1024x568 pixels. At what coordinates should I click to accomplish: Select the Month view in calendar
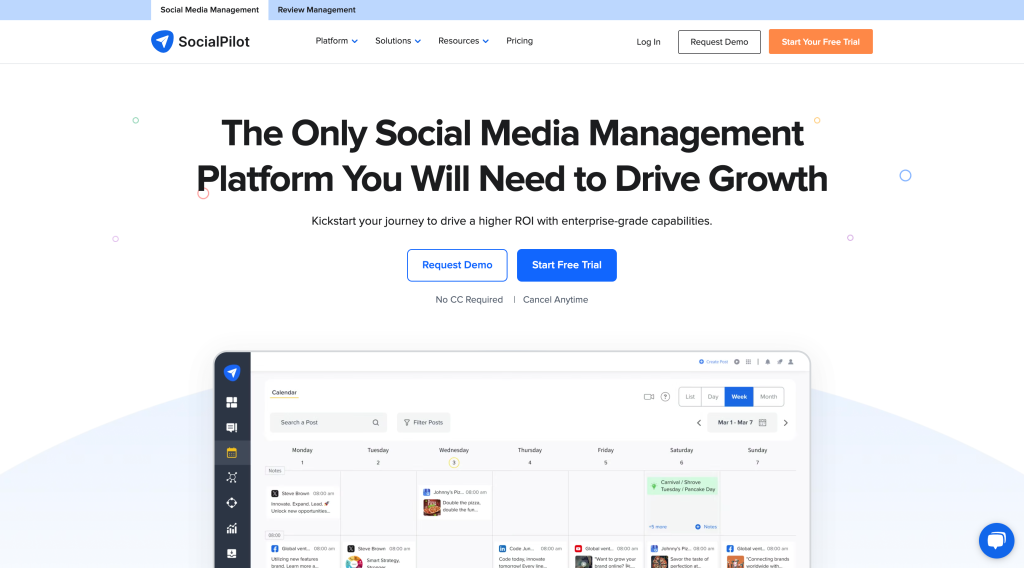(769, 397)
